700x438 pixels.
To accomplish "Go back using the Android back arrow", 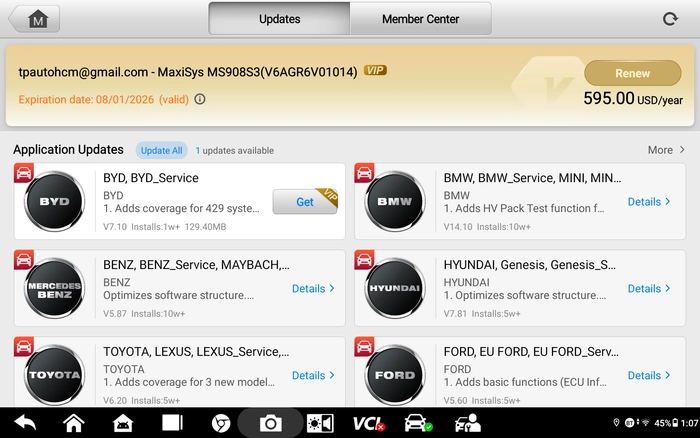I will 25,422.
